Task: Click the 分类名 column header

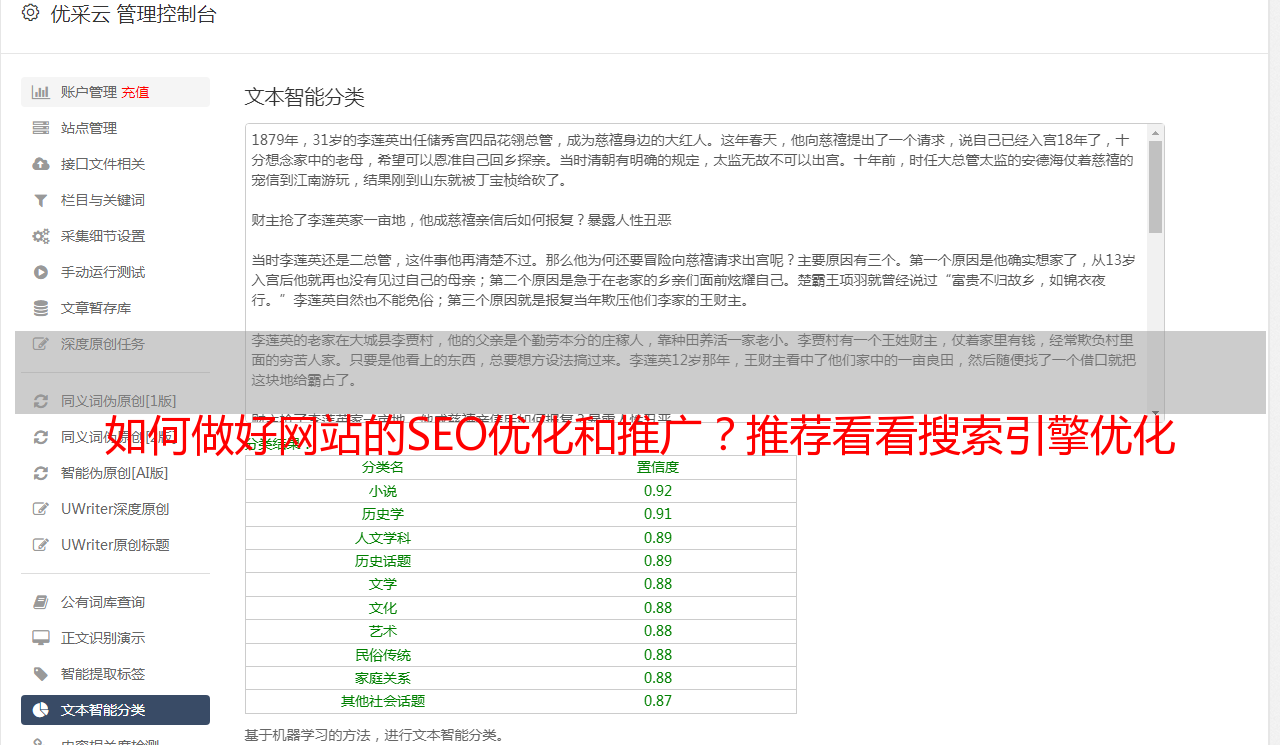Action: tap(383, 467)
